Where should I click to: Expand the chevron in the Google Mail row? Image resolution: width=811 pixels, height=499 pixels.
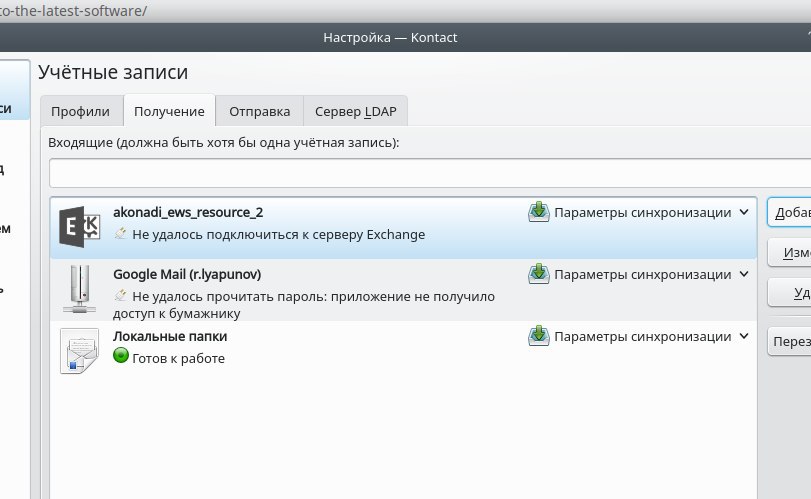[x=744, y=274]
